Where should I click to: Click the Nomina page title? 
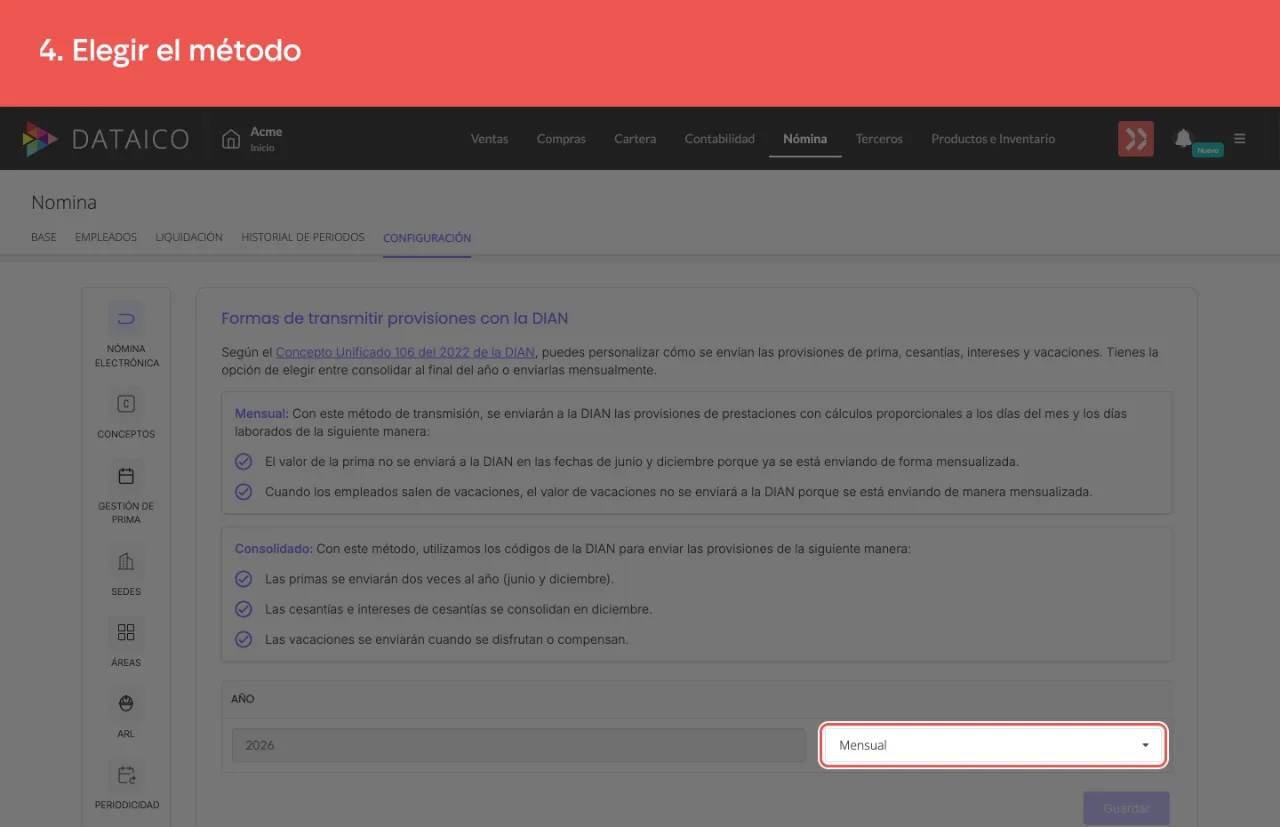point(64,203)
